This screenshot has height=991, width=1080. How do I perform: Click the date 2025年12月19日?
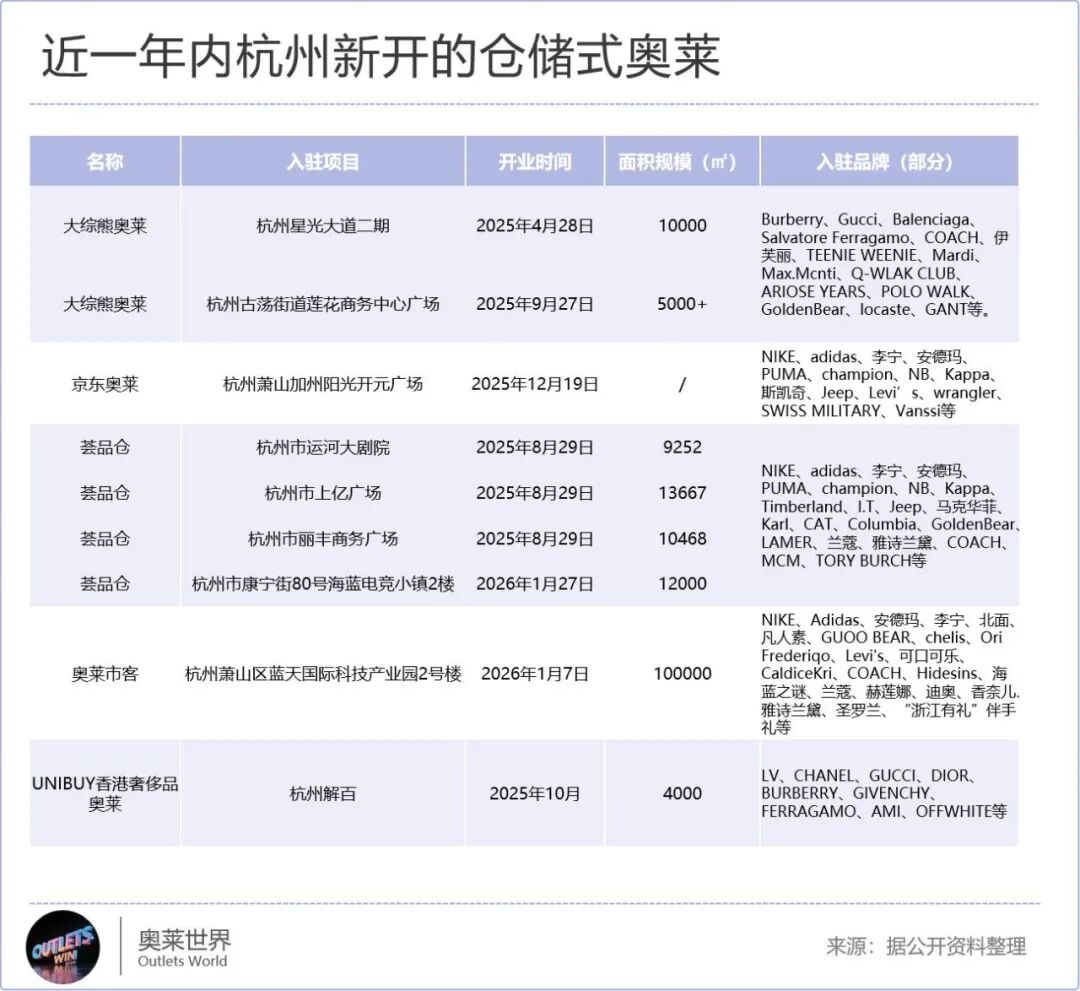pos(535,384)
